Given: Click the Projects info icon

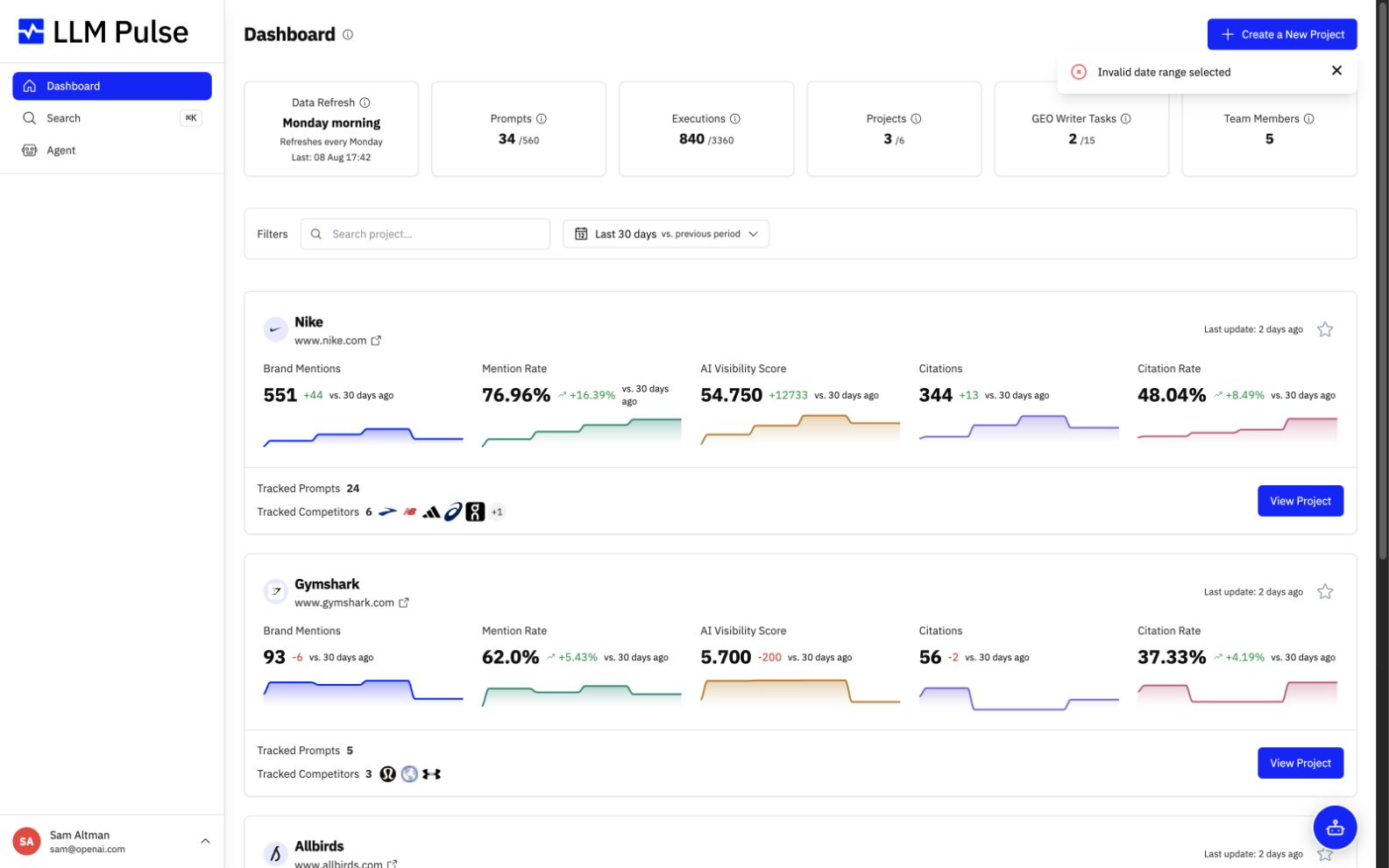Looking at the screenshot, I should 916,118.
